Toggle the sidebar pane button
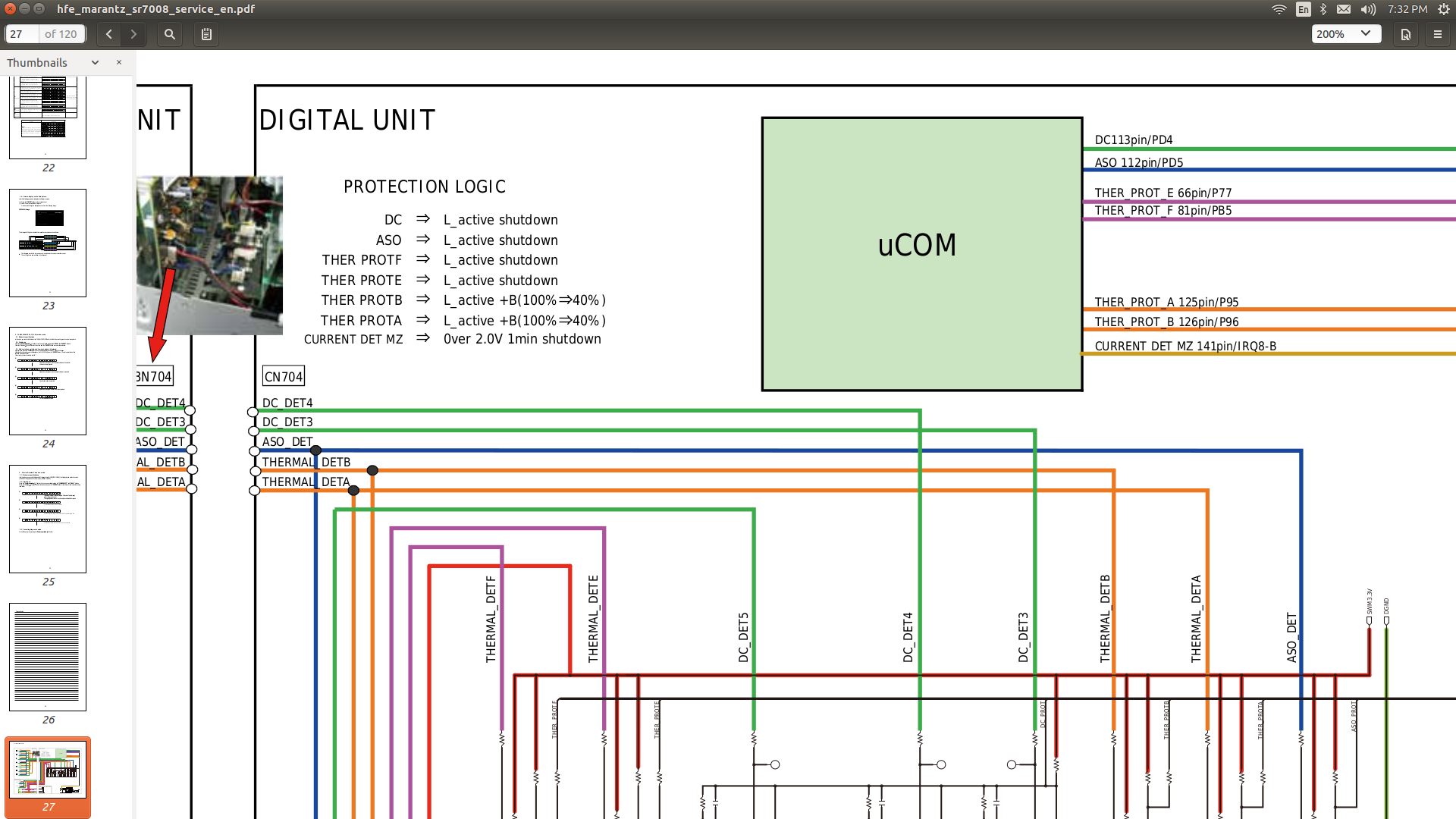Viewport: 1456px width, 819px height. click(206, 34)
